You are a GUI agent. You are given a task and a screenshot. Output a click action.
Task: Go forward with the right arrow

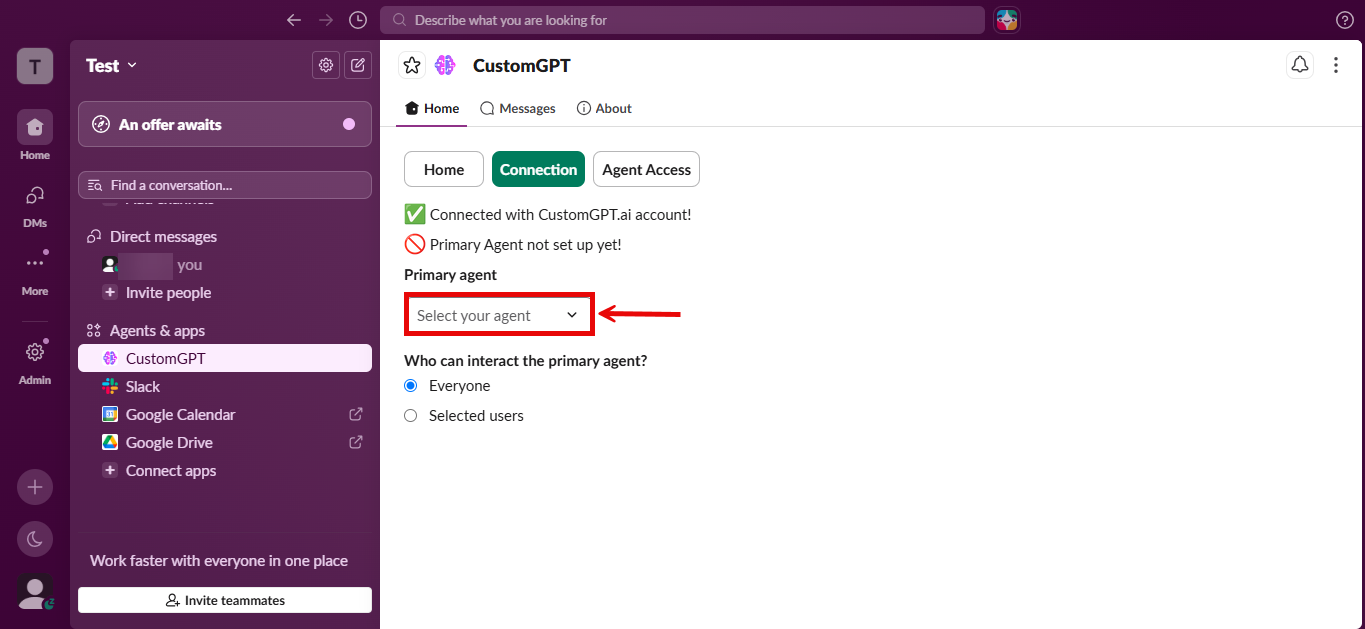pos(326,20)
